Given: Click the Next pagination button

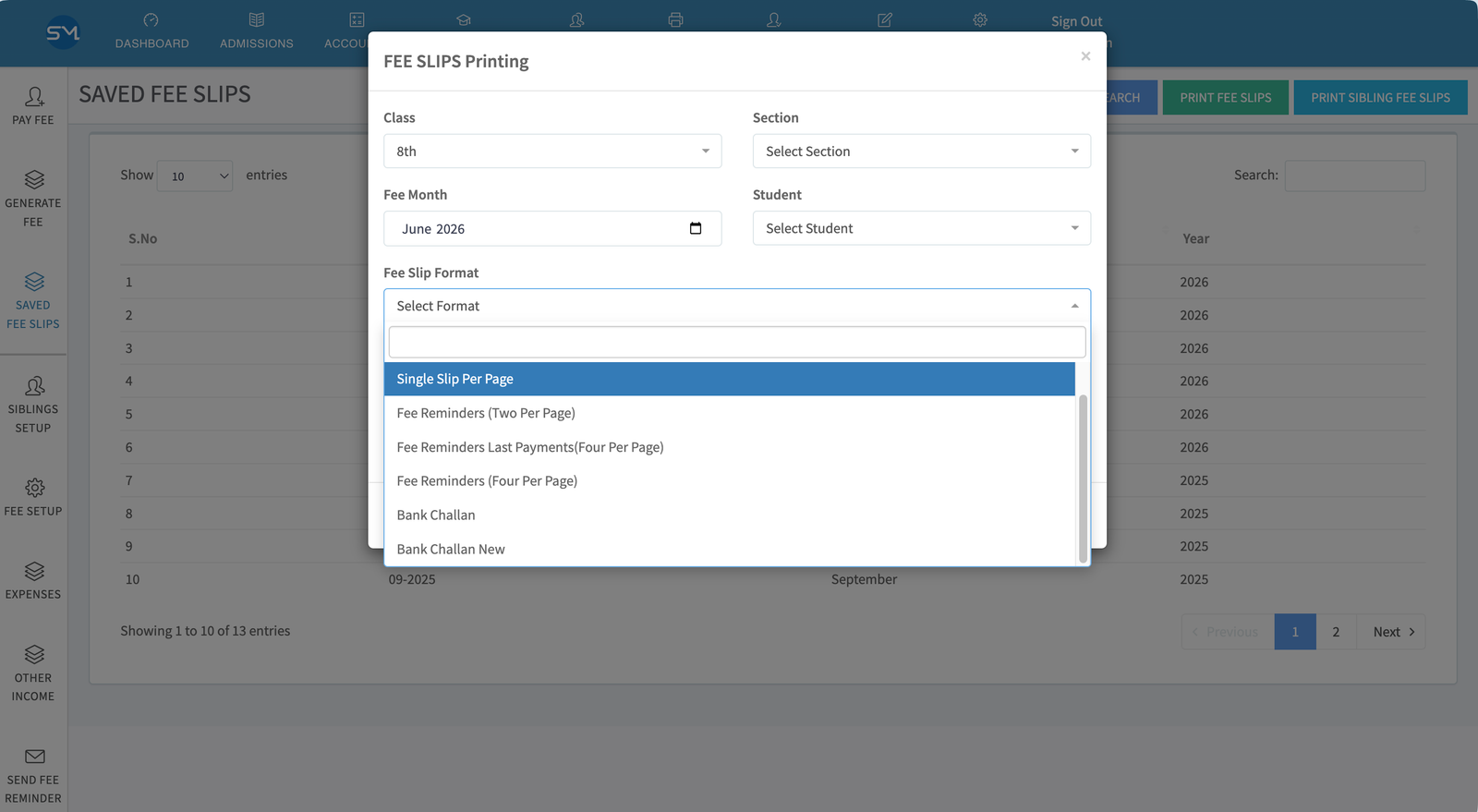Looking at the screenshot, I should pos(1391,632).
